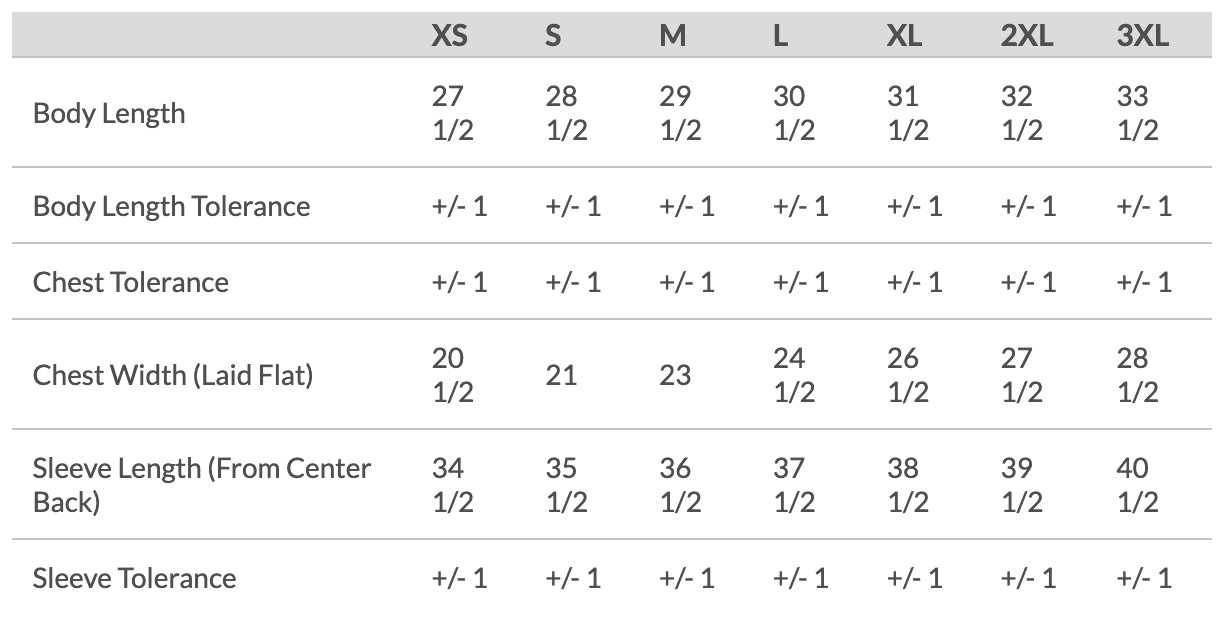Click the XL size column header
The image size is (1224, 622).
(904, 36)
